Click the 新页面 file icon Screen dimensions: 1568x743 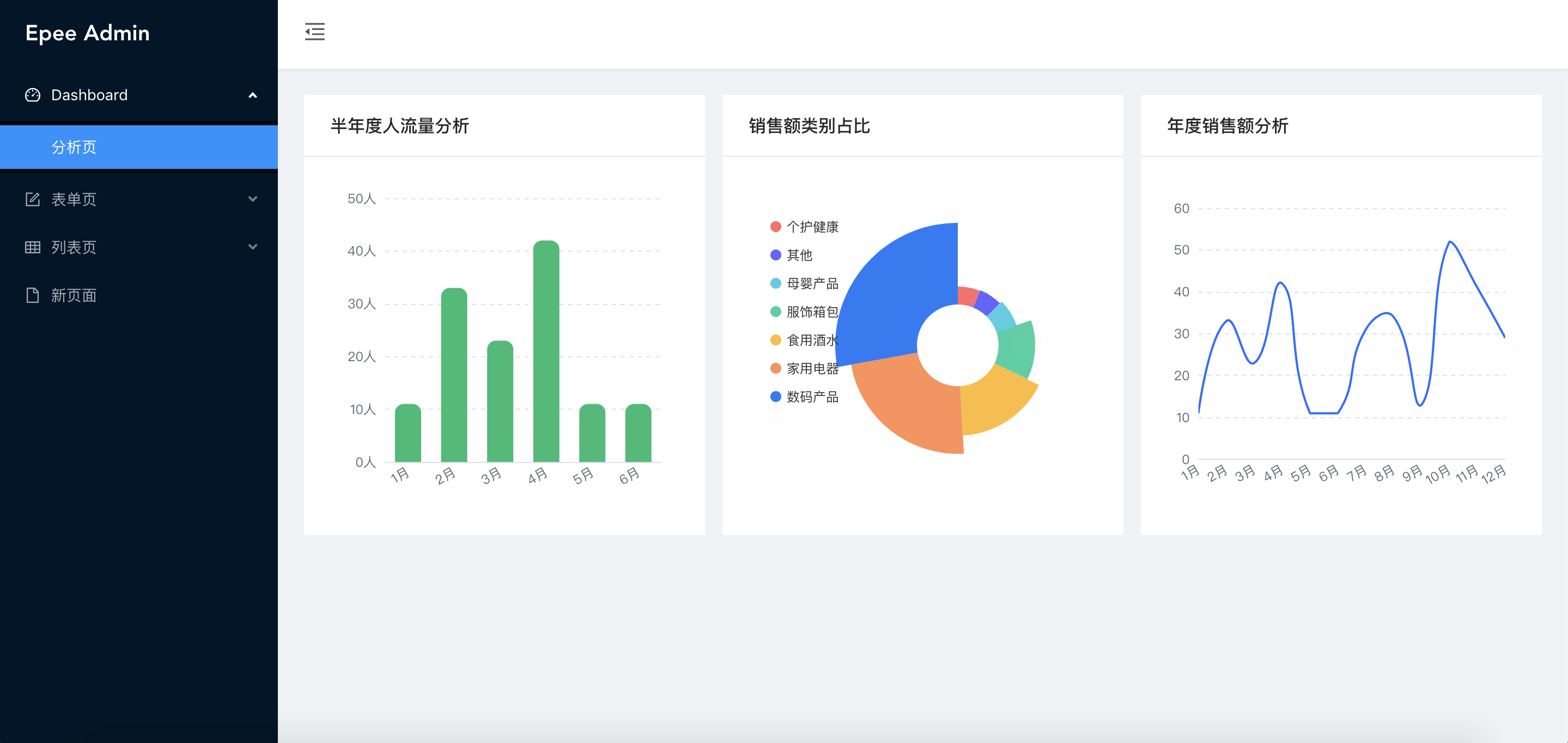[x=32, y=295]
